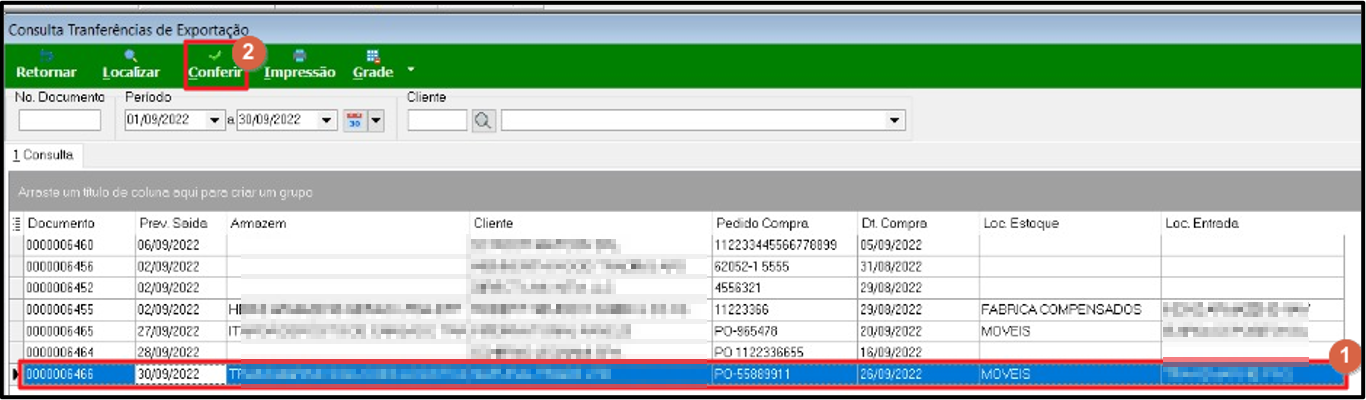Sort by the Pedido Compra column header
Image resolution: width=1366 pixels, height=400 pixels.
785,223
